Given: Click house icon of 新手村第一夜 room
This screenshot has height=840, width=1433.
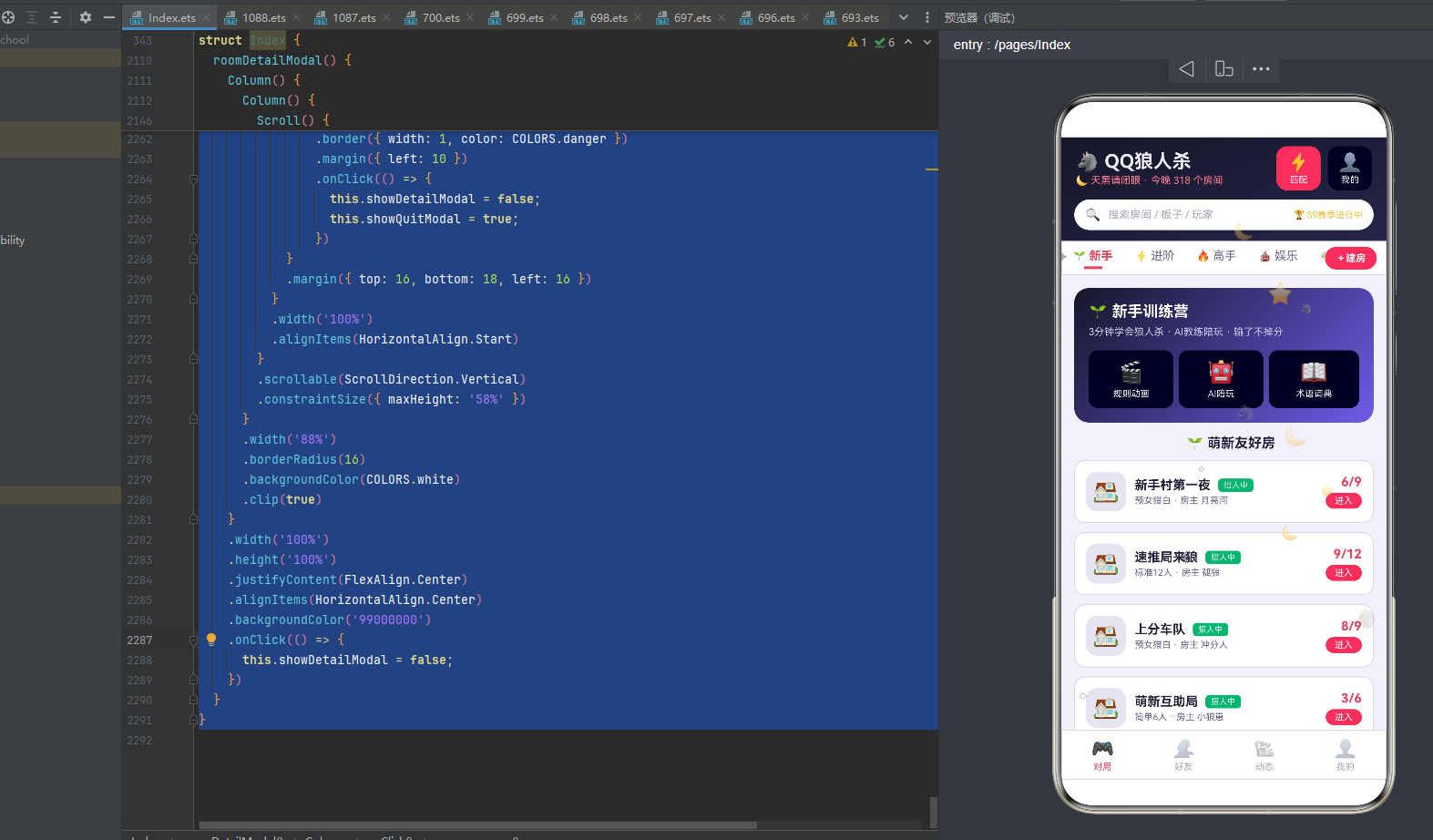Looking at the screenshot, I should coord(1106,492).
